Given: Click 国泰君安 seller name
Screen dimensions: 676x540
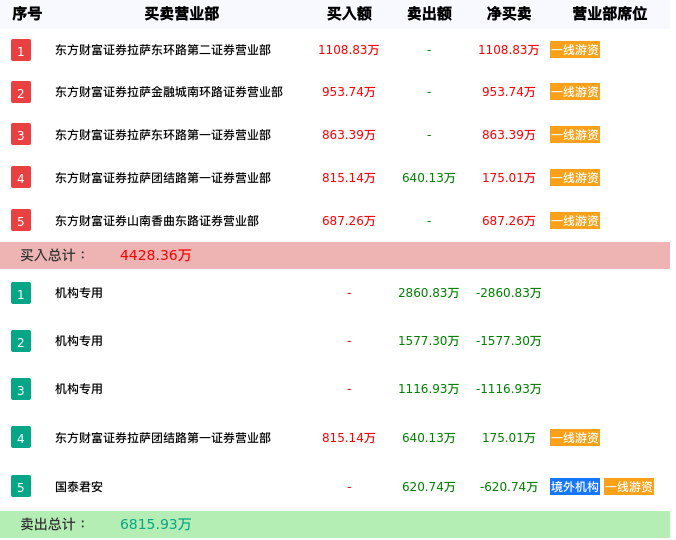Looking at the screenshot, I should [79, 487].
